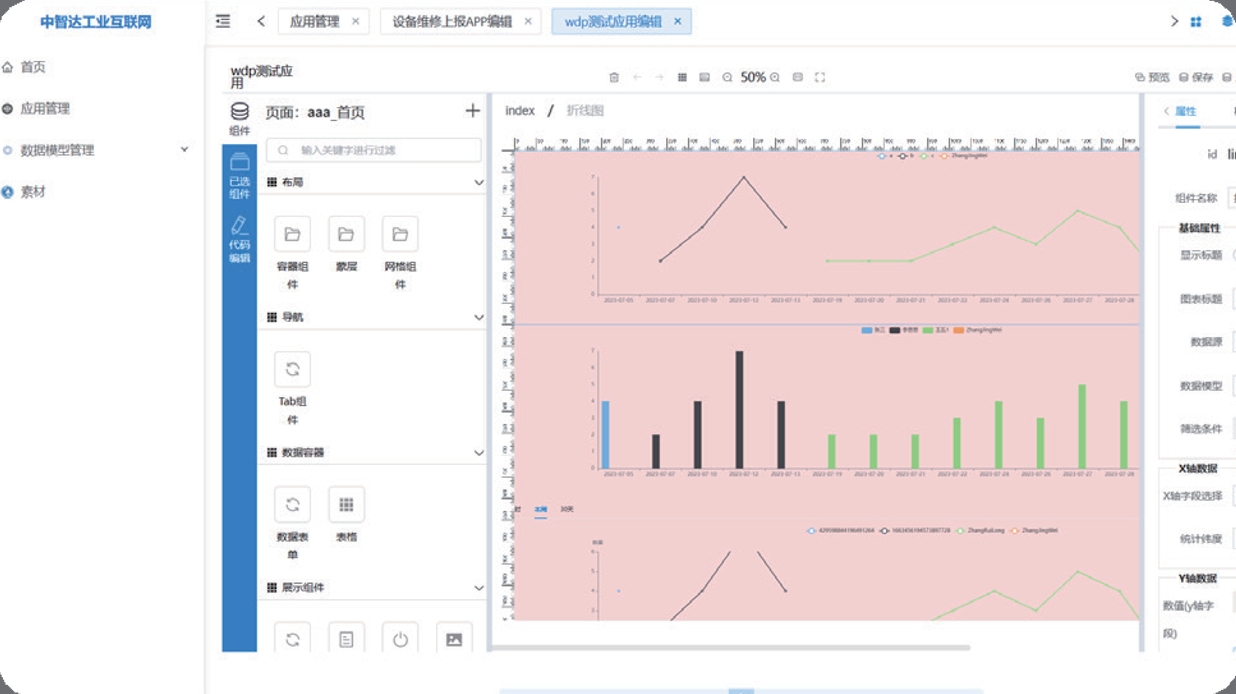Add a new page with the plus icon
The image size is (1236, 694).
473,111
